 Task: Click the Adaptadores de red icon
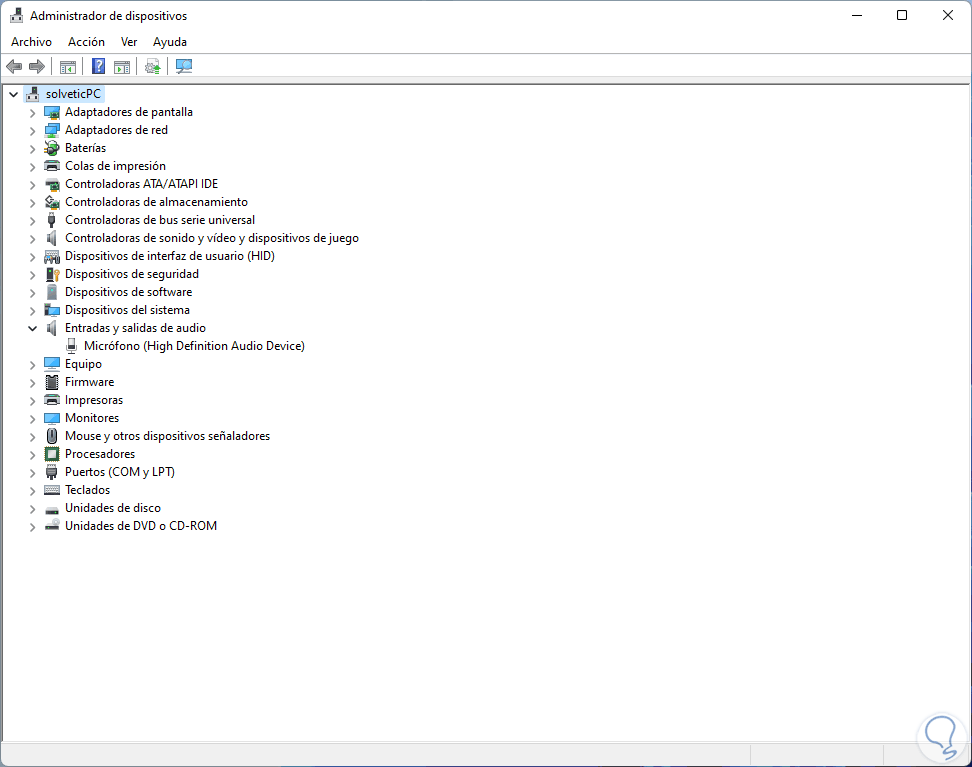pyautogui.click(x=52, y=130)
